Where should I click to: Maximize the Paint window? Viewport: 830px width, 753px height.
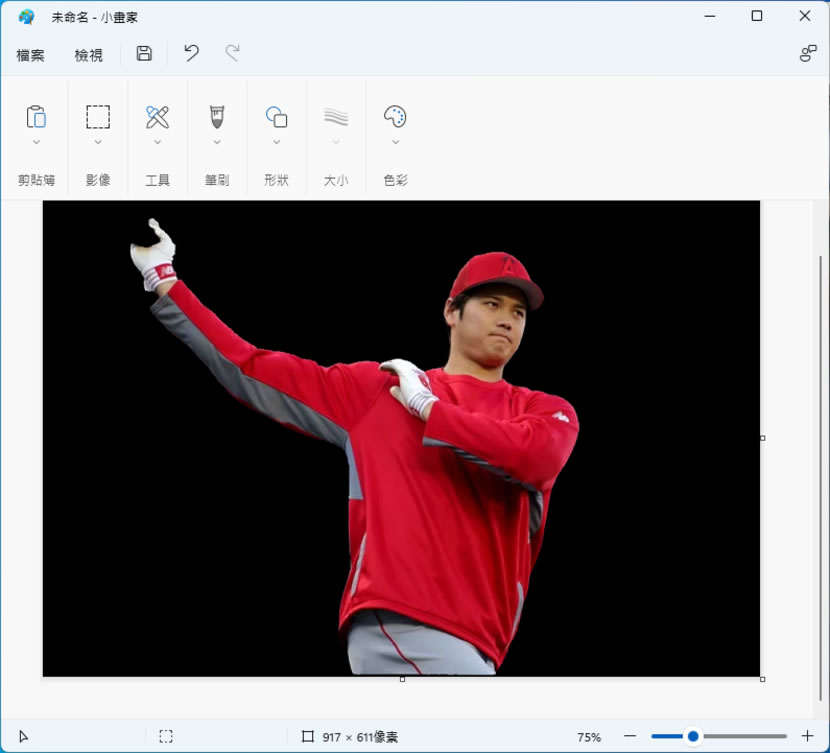757,16
